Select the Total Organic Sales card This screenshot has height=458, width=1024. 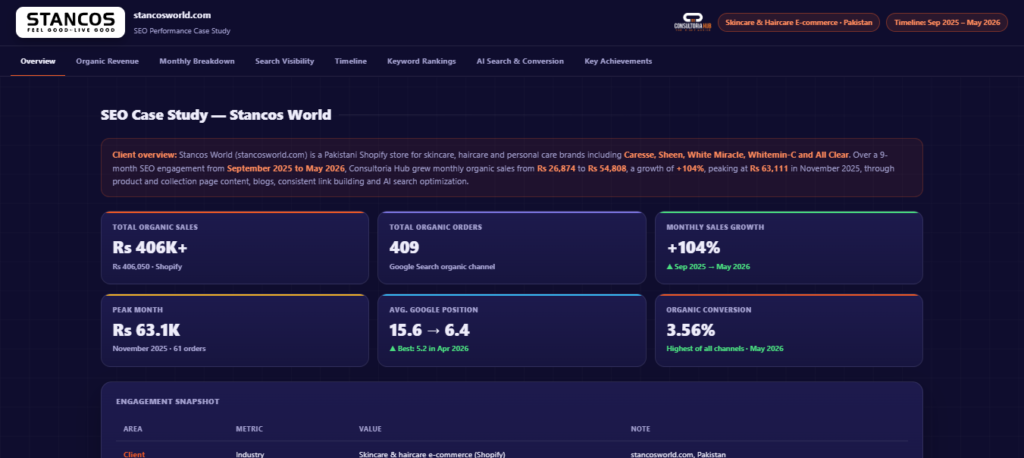(x=235, y=248)
